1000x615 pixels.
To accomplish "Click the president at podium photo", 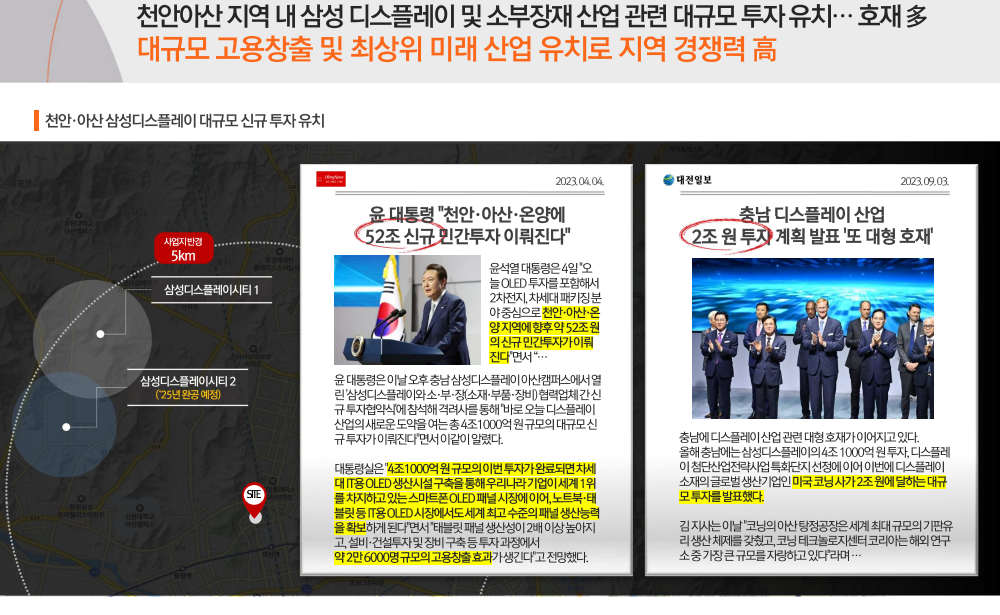I will point(407,310).
